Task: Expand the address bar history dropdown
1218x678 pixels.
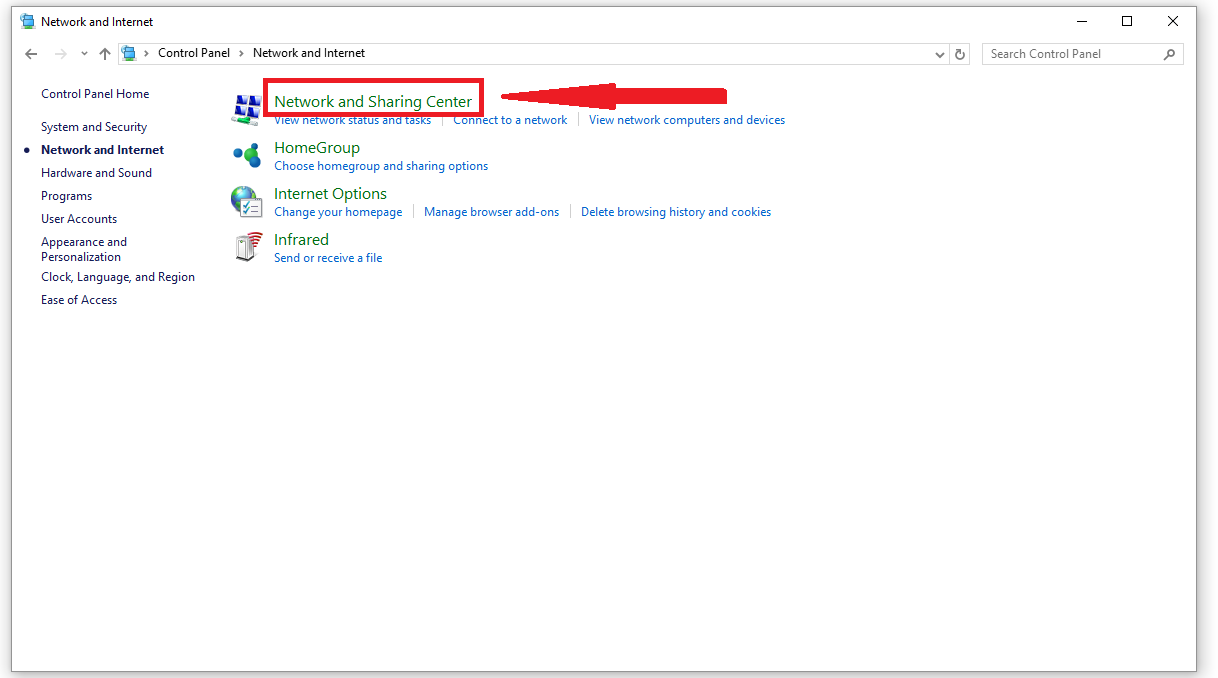Action: click(939, 54)
